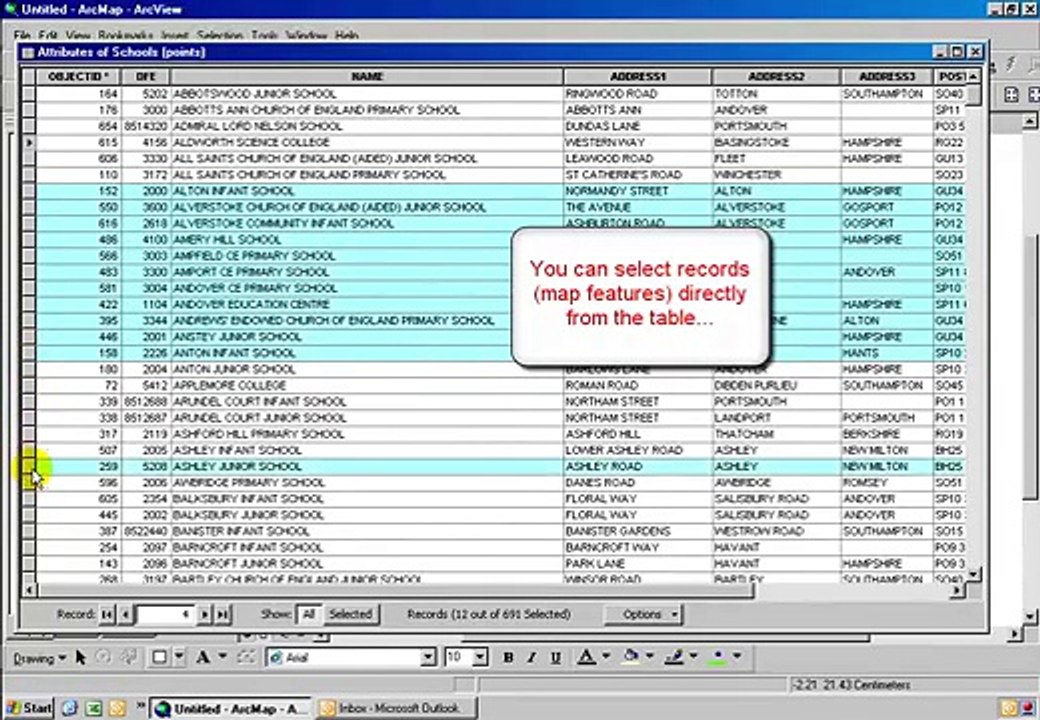Click the cell BANISTER GARDENS

[637, 532]
